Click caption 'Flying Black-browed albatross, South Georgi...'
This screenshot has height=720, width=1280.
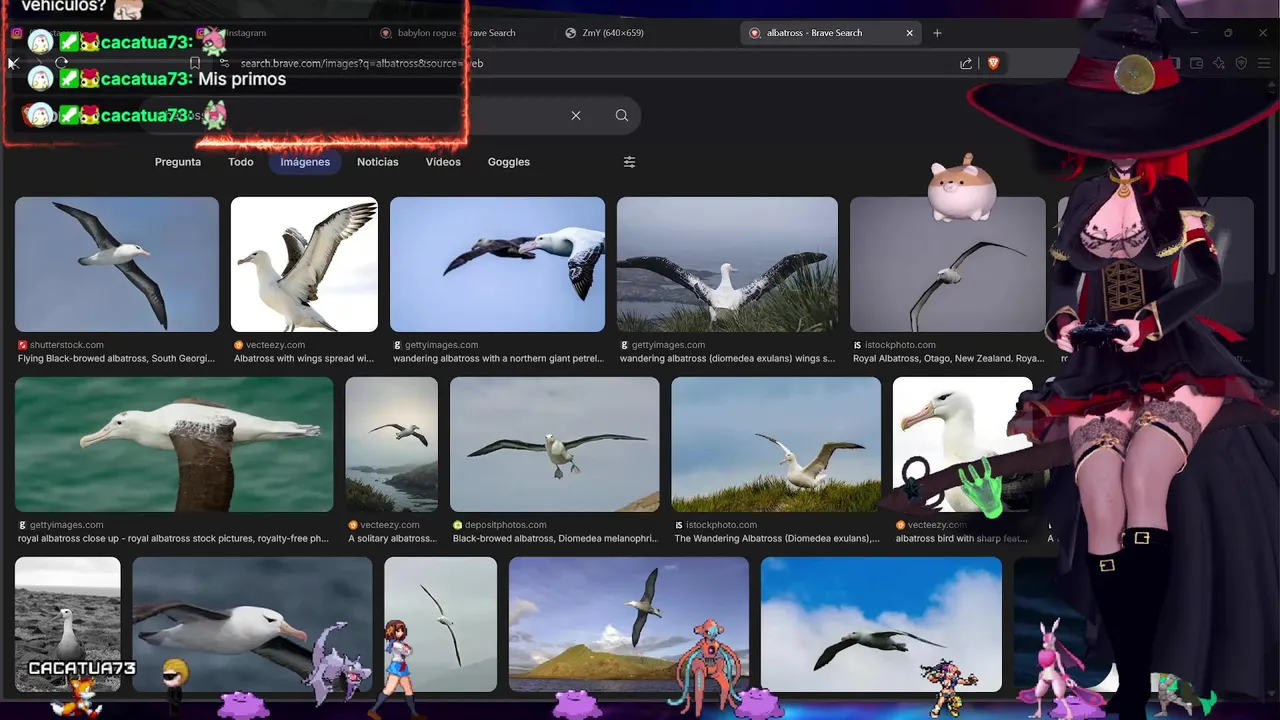point(116,358)
